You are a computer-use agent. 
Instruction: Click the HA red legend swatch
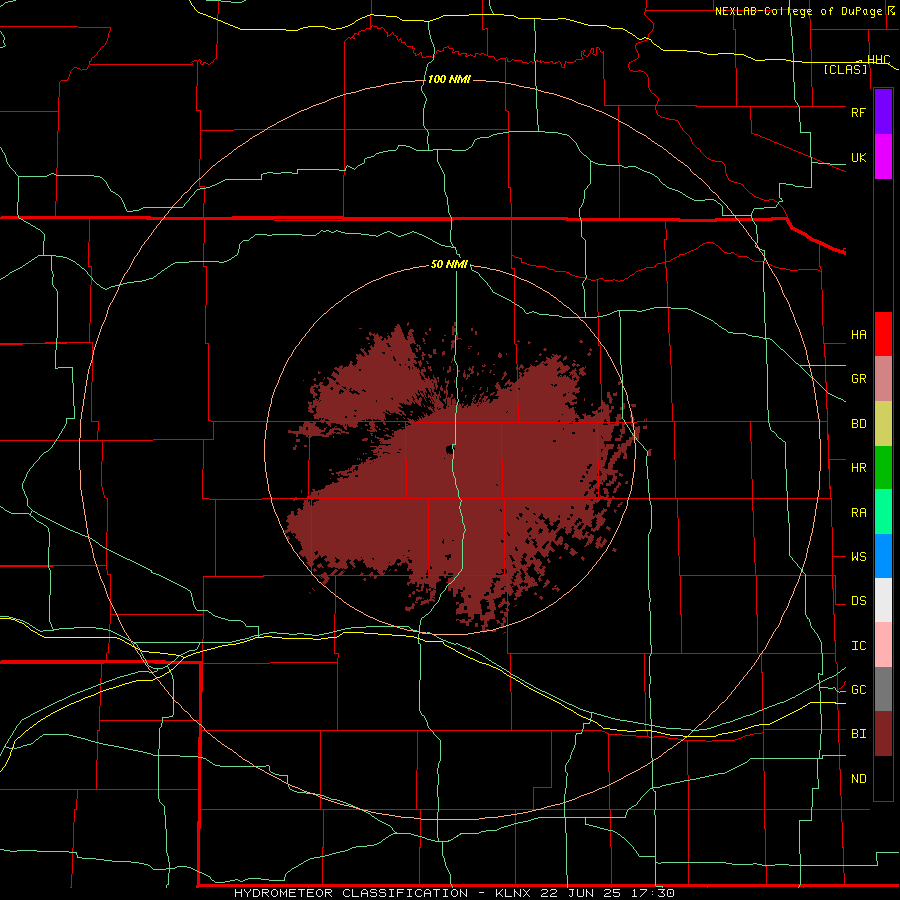883,334
